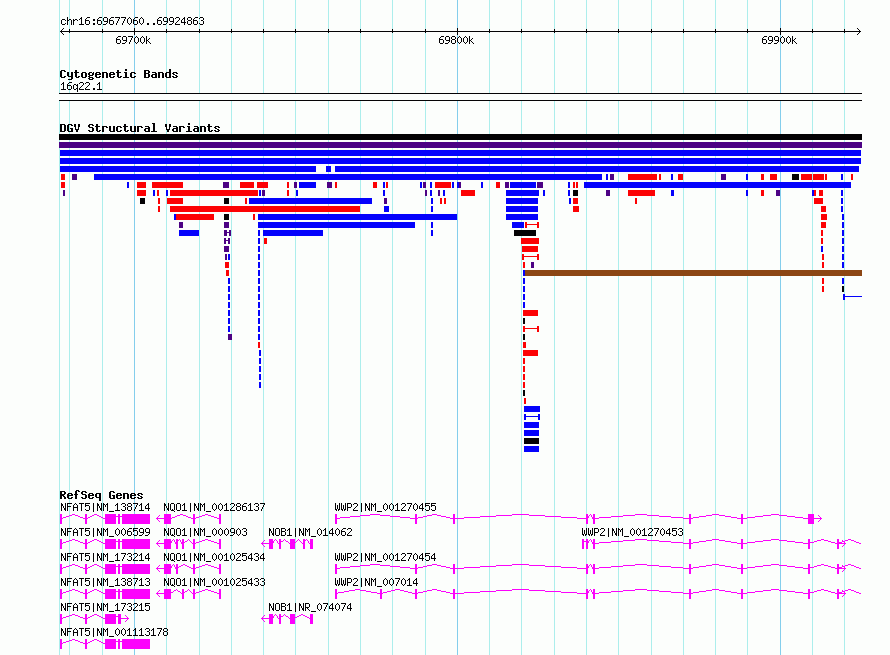Open the NFAT5|NM_138714 gene label
This screenshot has width=890, height=655.
(x=105, y=507)
